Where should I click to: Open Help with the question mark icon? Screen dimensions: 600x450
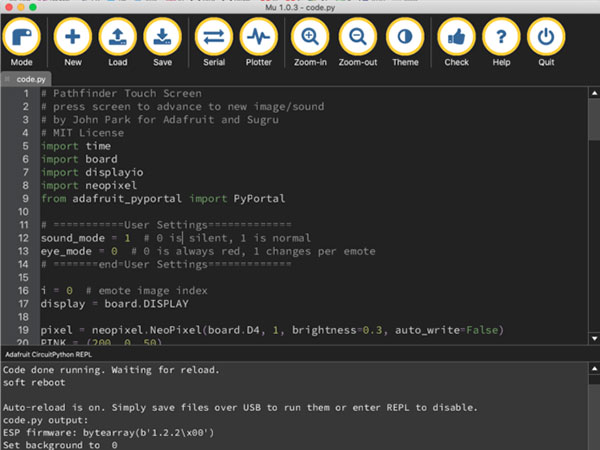pyautogui.click(x=501, y=40)
